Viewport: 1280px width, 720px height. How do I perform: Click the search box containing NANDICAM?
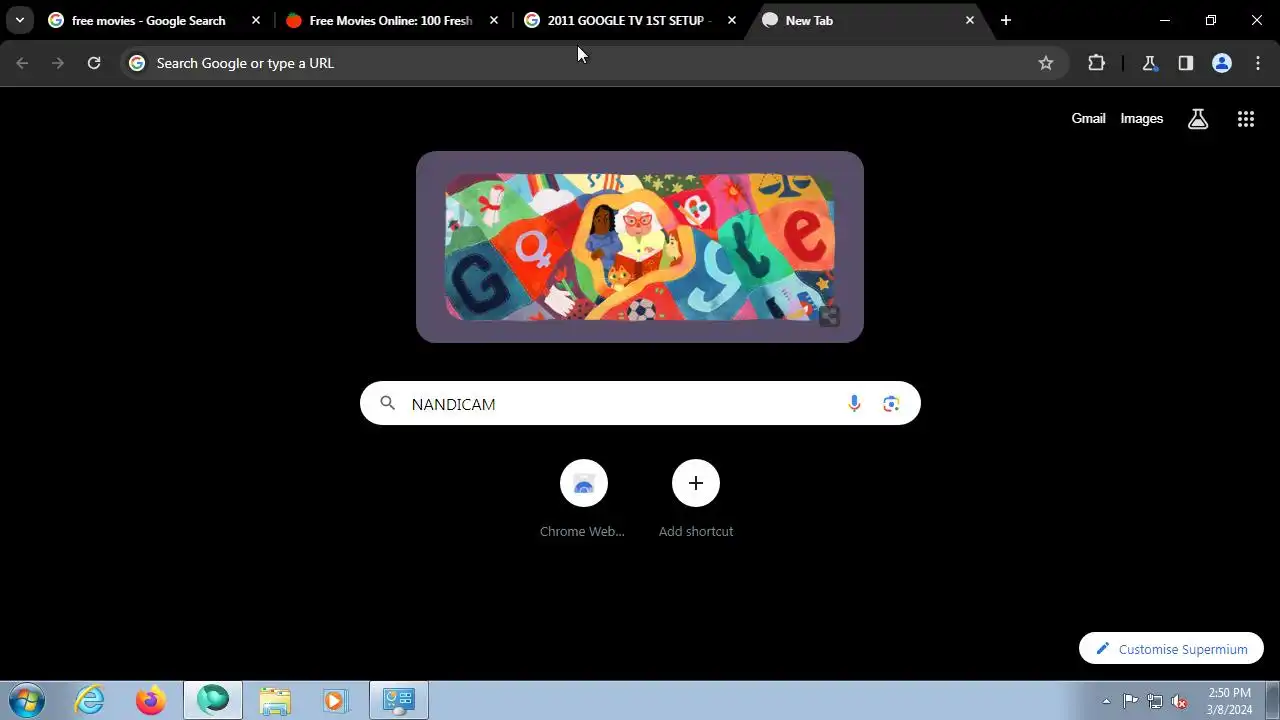(x=640, y=403)
